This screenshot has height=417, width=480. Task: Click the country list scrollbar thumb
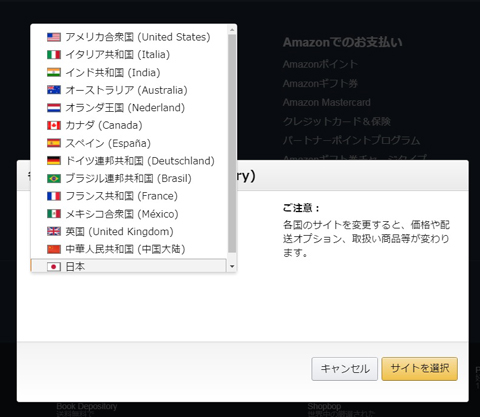pos(232,143)
